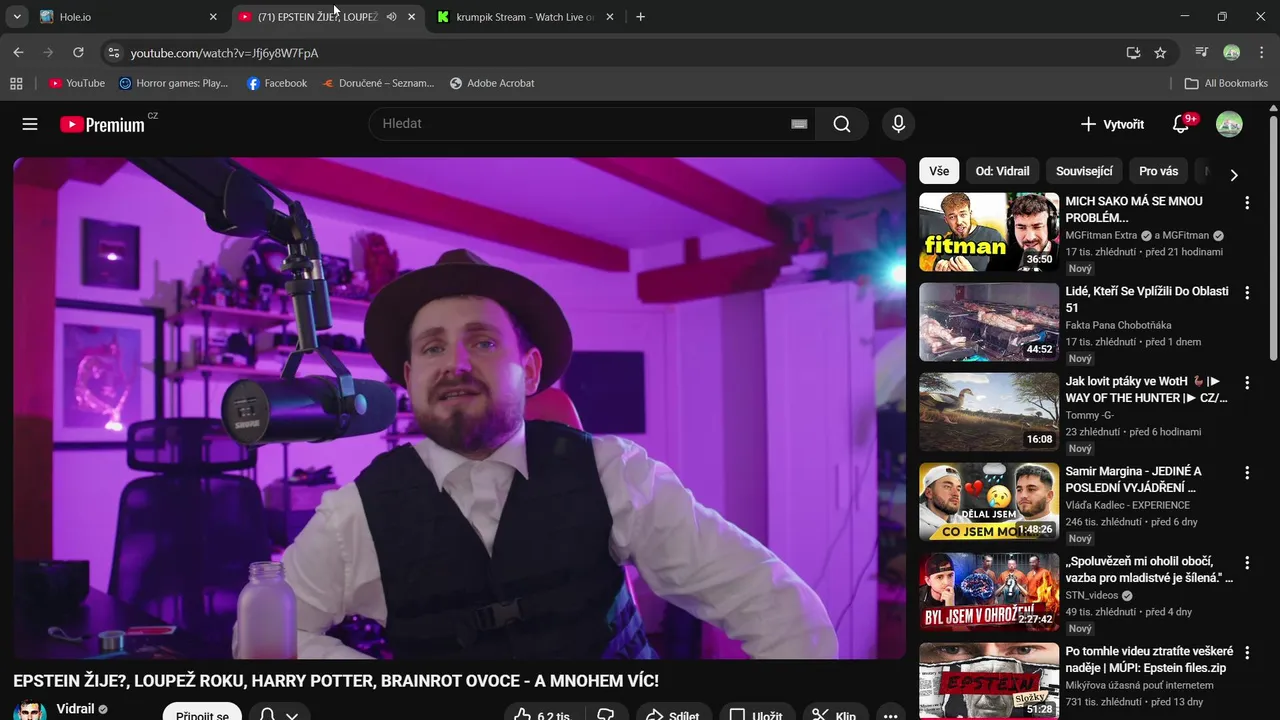The image size is (1280, 720).
Task: Like the video with thumbs up
Action: (x=541, y=715)
